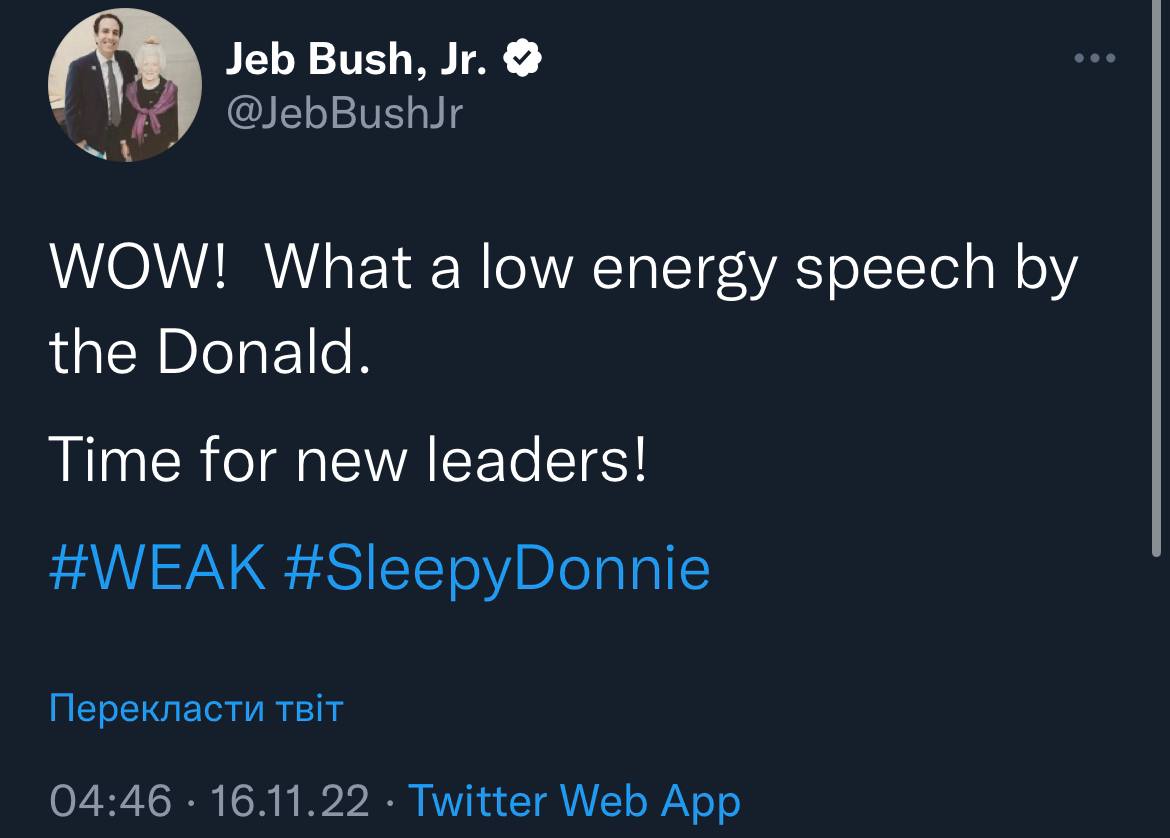Click the vertical scrollbar on the right edge
Image resolution: width=1170 pixels, height=838 pixels.
tap(1157, 300)
